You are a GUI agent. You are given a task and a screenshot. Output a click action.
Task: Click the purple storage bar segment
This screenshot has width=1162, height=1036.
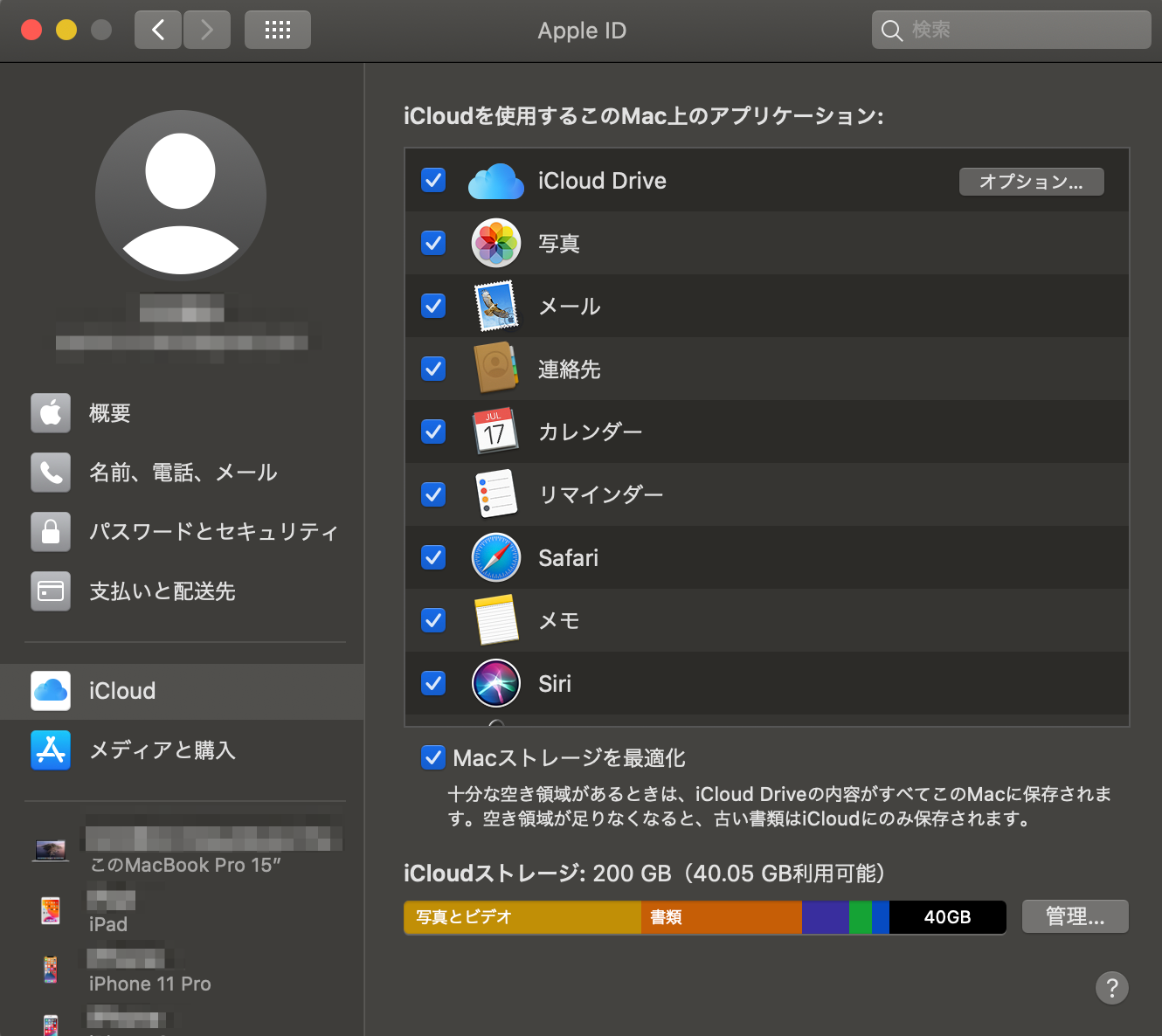point(826,917)
